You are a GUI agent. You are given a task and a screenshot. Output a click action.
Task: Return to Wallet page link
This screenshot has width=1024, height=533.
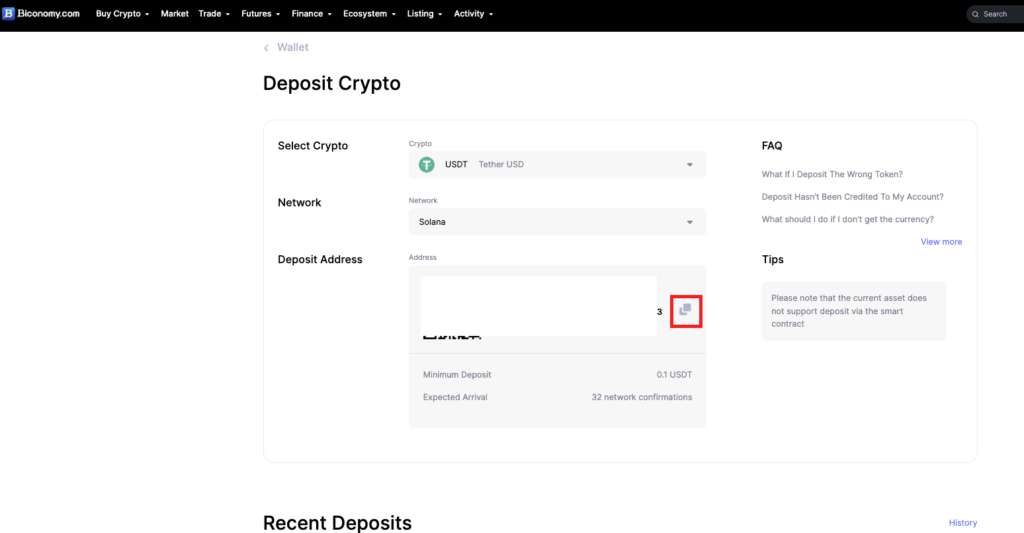coord(293,48)
